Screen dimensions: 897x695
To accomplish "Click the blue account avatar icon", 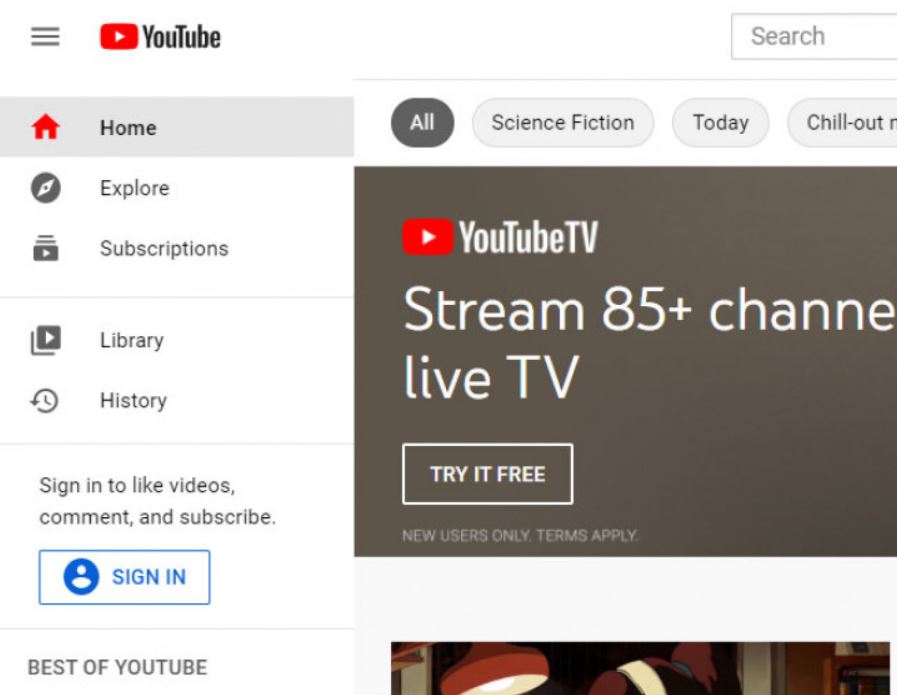I will click(x=81, y=577).
